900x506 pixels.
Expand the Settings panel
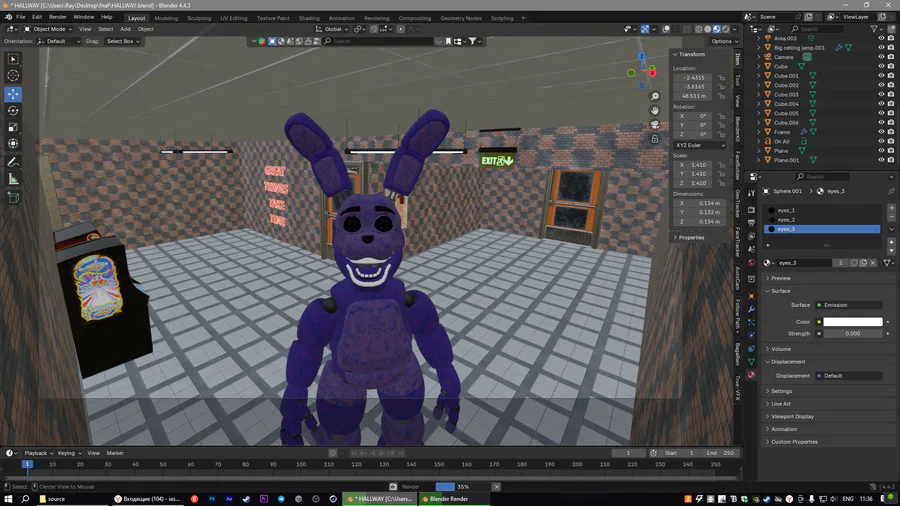click(781, 391)
